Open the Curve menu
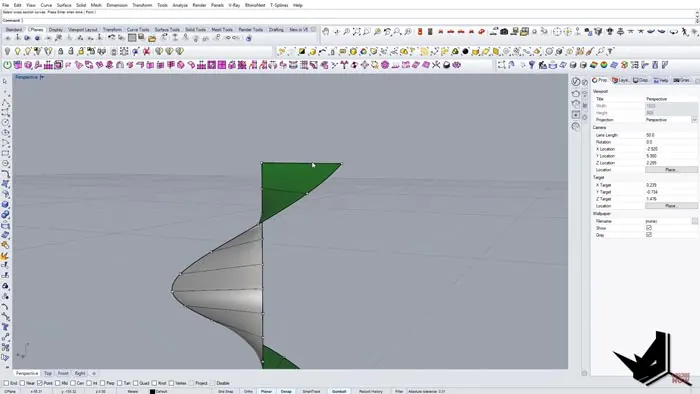This screenshot has width=700, height=394. [x=46, y=5]
